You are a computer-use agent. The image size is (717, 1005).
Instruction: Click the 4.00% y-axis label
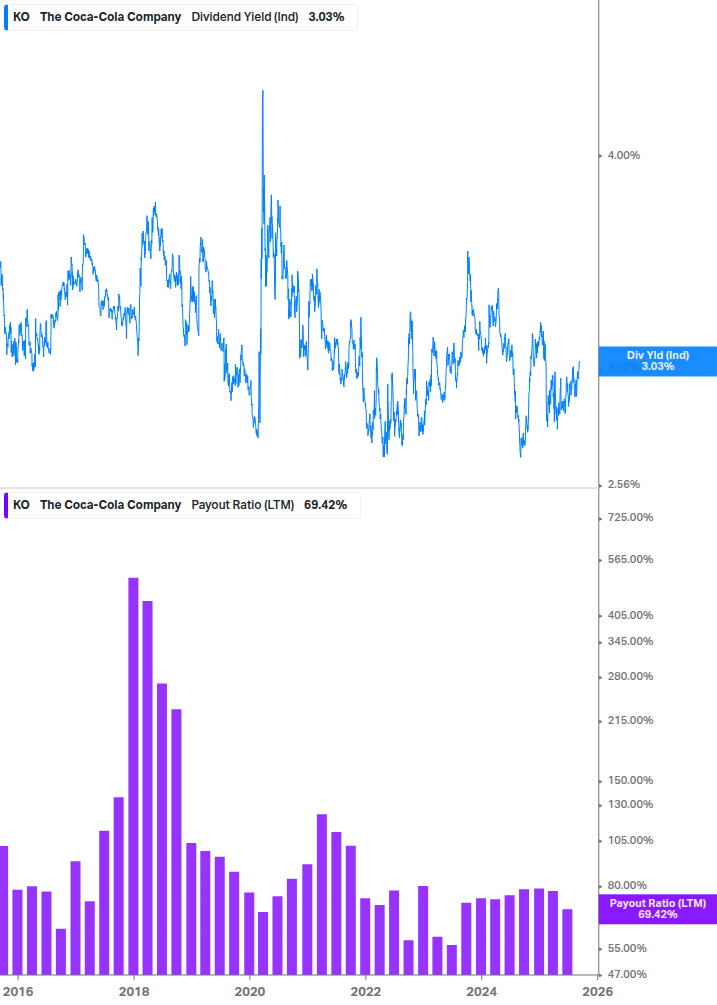point(623,155)
